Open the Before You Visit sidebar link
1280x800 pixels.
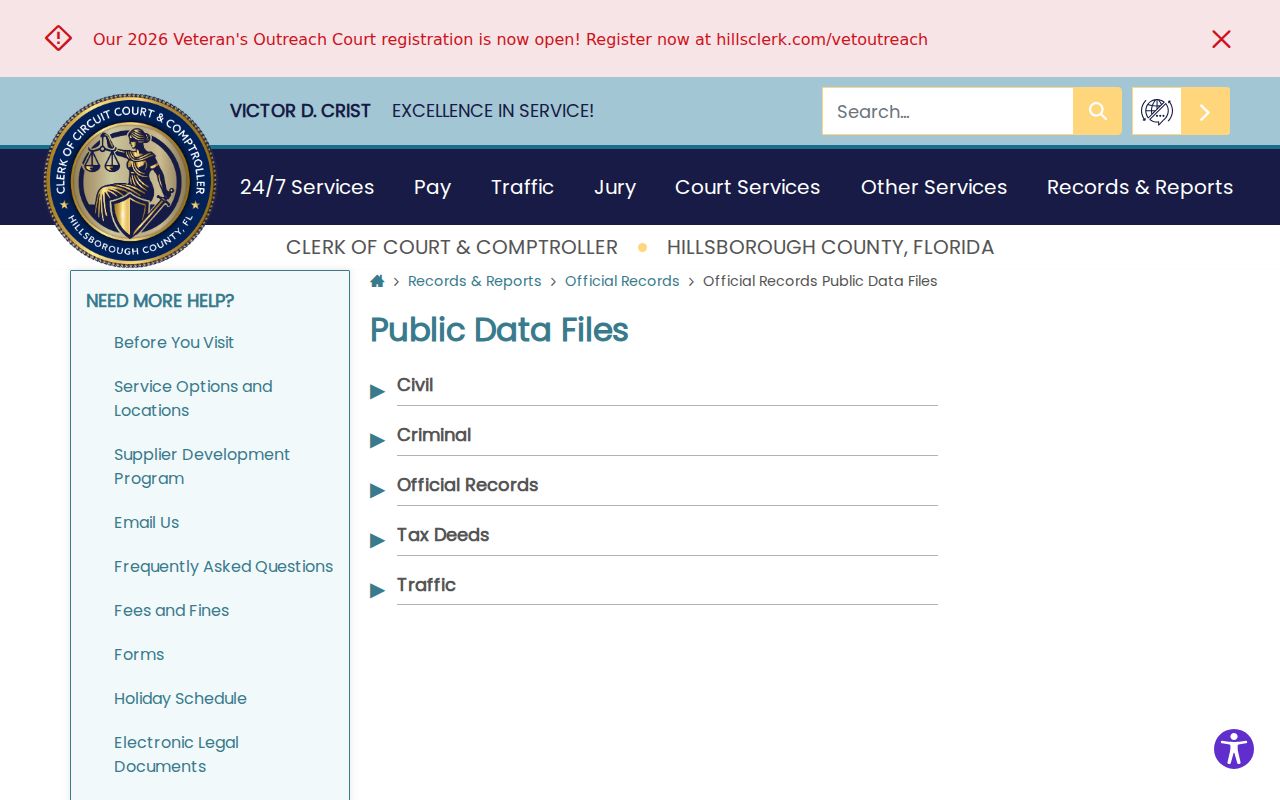[174, 342]
